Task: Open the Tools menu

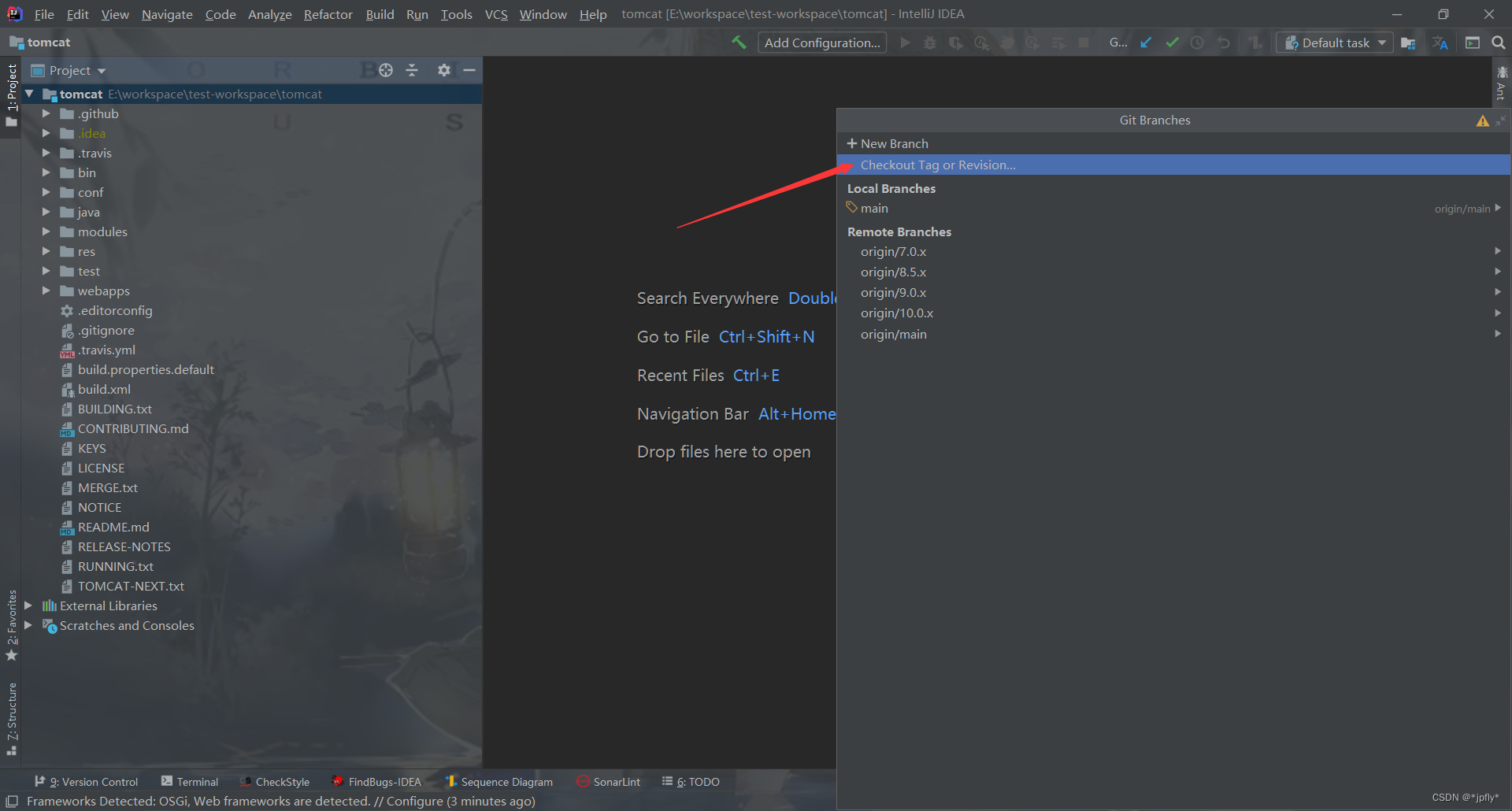Action: click(456, 14)
